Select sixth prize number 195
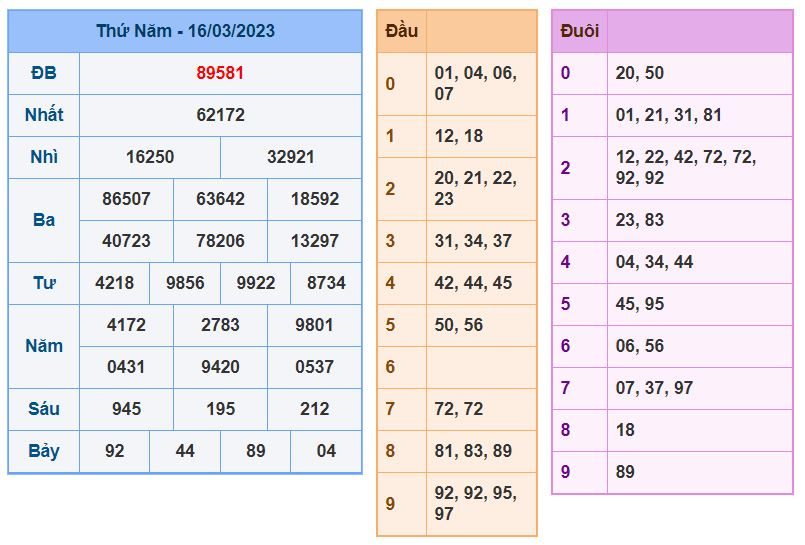This screenshot has width=805, height=545. [x=220, y=409]
